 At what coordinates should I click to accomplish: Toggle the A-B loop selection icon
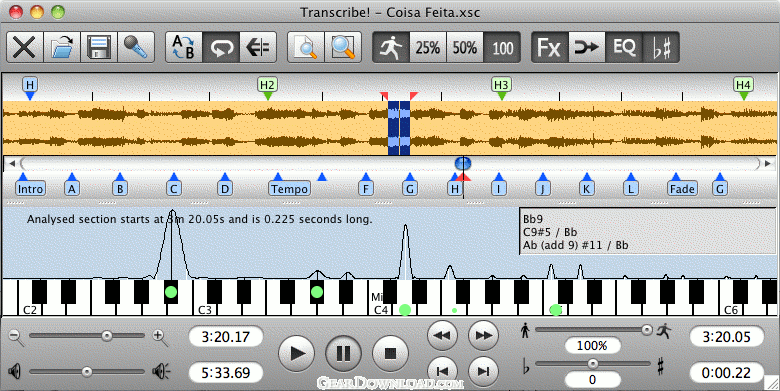point(184,48)
